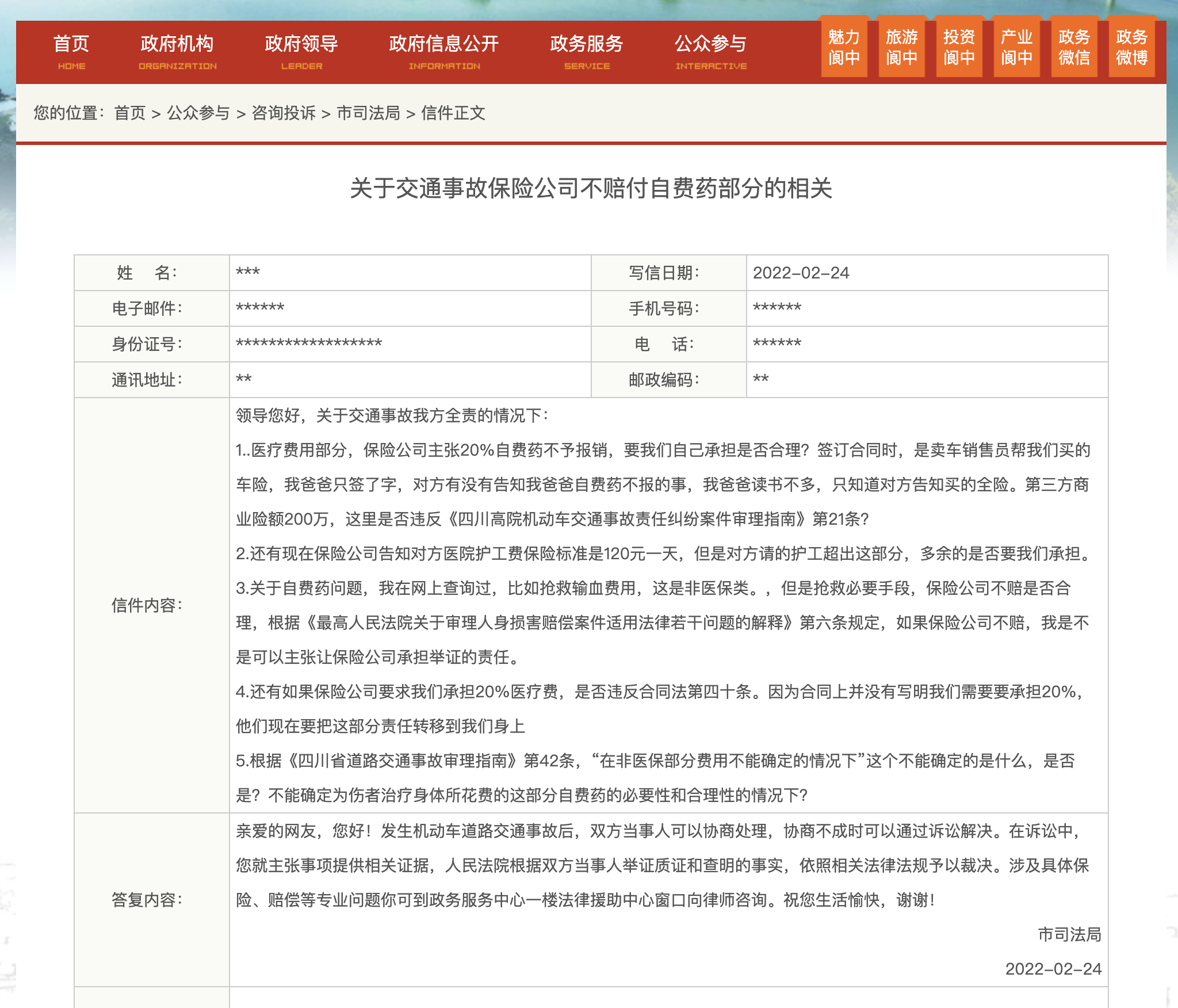Click the 魅力阆中 orange button
Viewport: 1178px width, 1008px height.
844,47
